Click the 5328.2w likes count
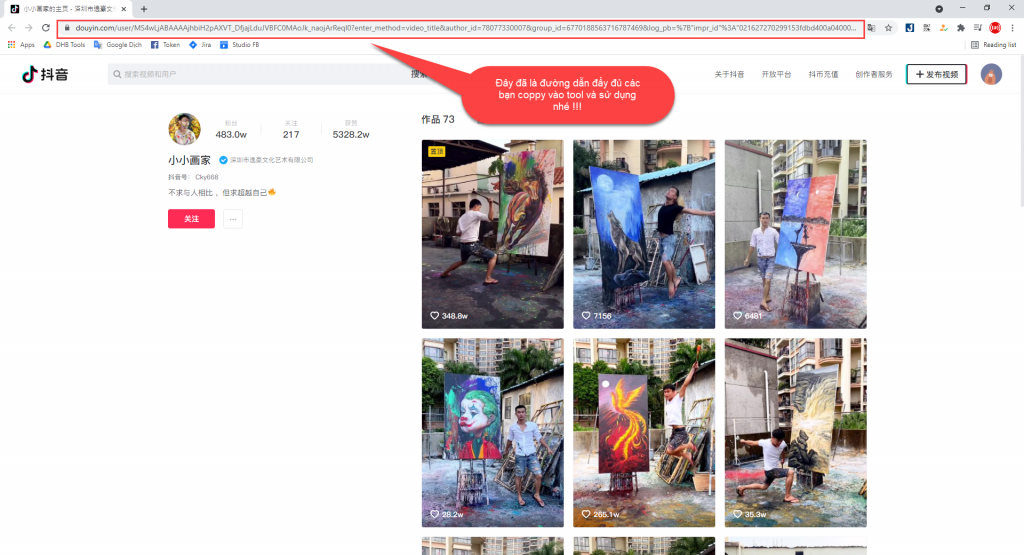Viewport: 1024px width, 555px height. (x=351, y=135)
